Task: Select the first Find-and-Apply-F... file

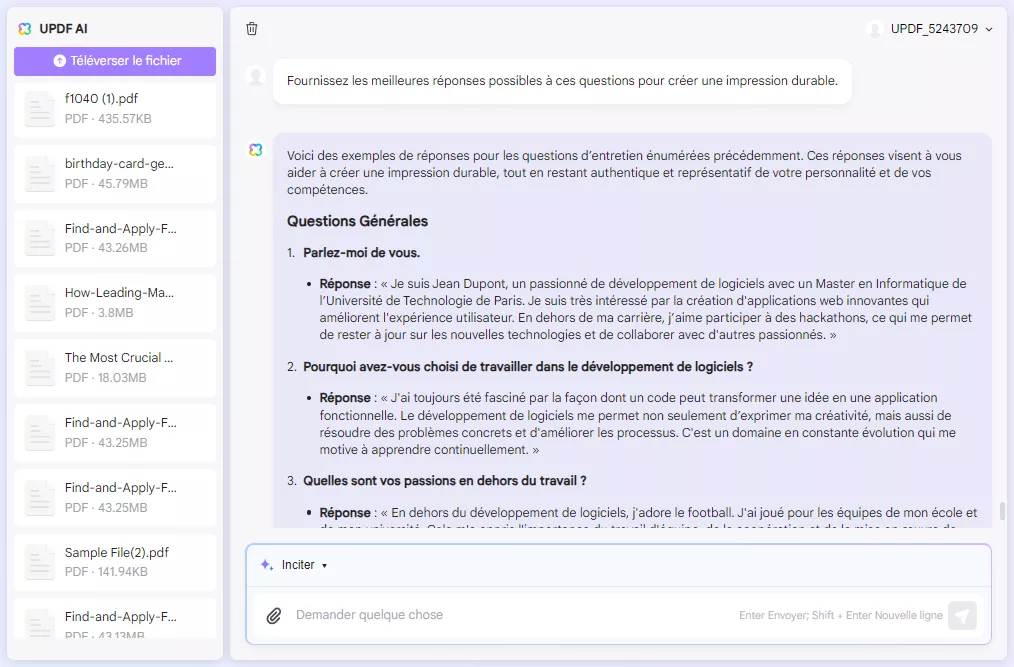Action: tap(114, 238)
